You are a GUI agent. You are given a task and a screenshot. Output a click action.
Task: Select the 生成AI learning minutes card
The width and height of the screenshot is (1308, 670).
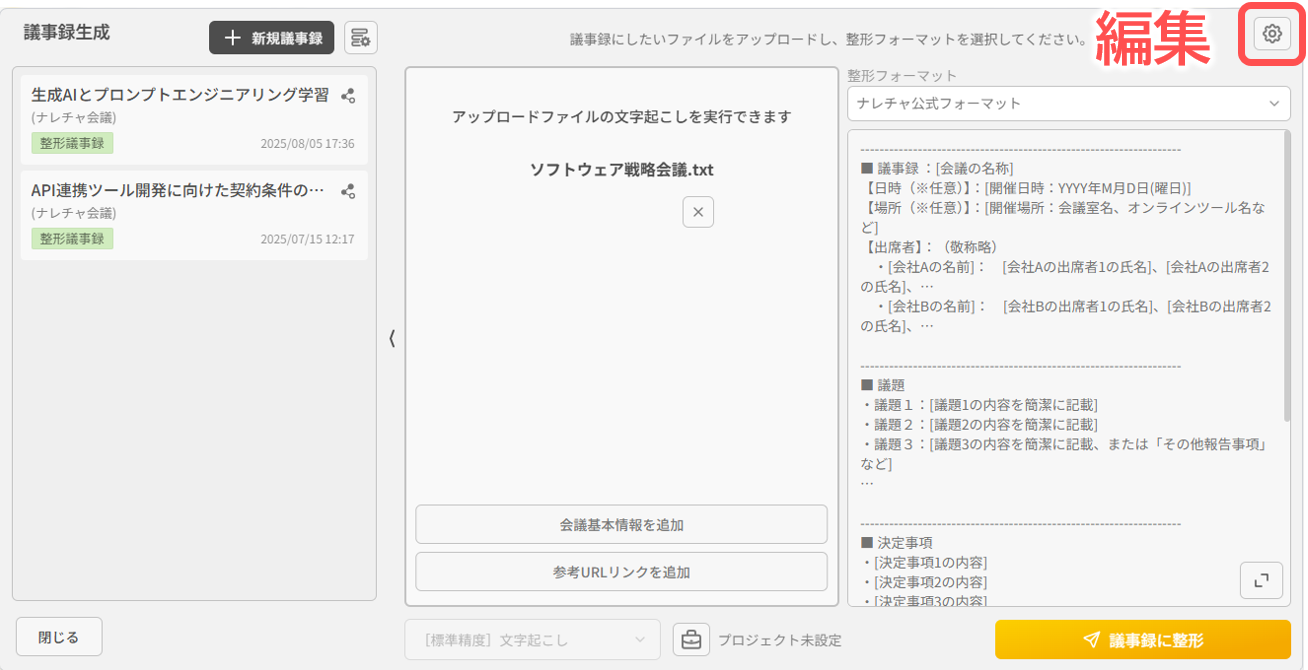(180, 118)
